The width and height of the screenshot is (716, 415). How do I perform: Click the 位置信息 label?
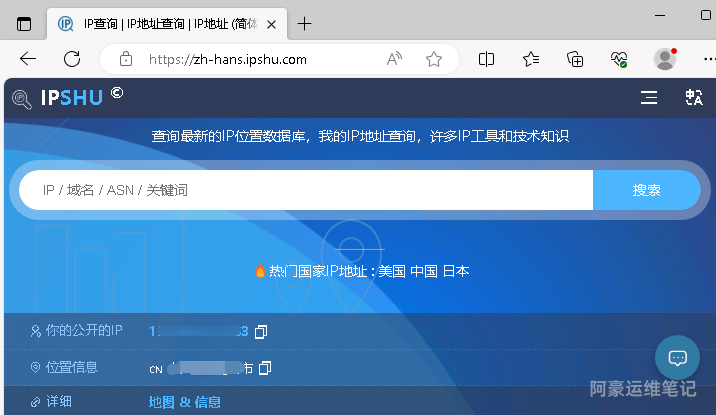point(72,367)
